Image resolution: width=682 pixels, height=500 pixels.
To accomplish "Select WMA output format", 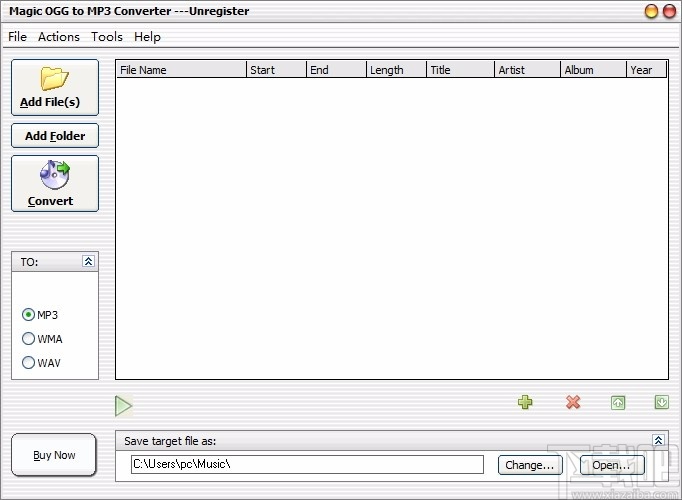I will (x=42, y=339).
